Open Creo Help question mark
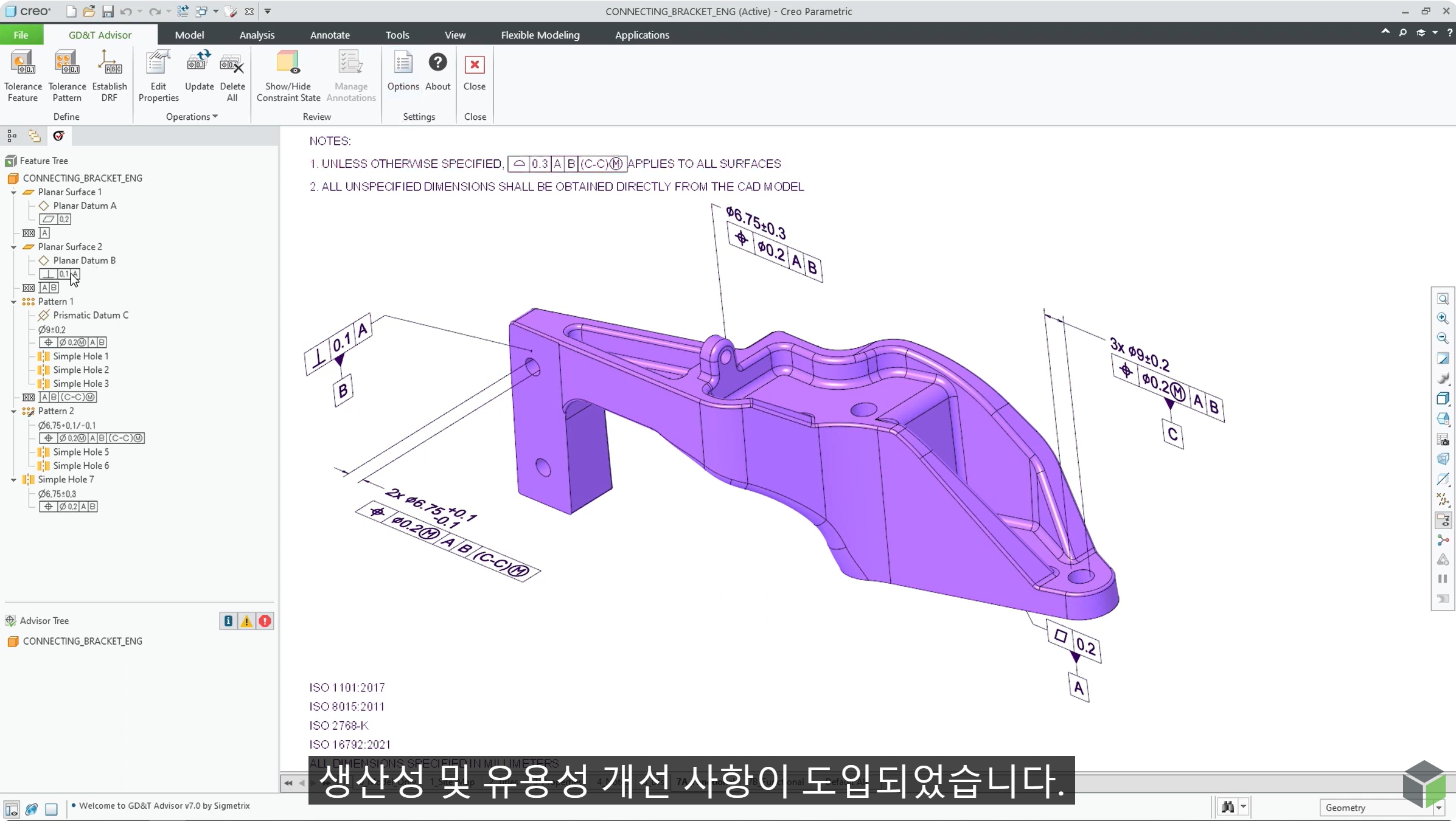This screenshot has height=821, width=1456. point(1449,33)
